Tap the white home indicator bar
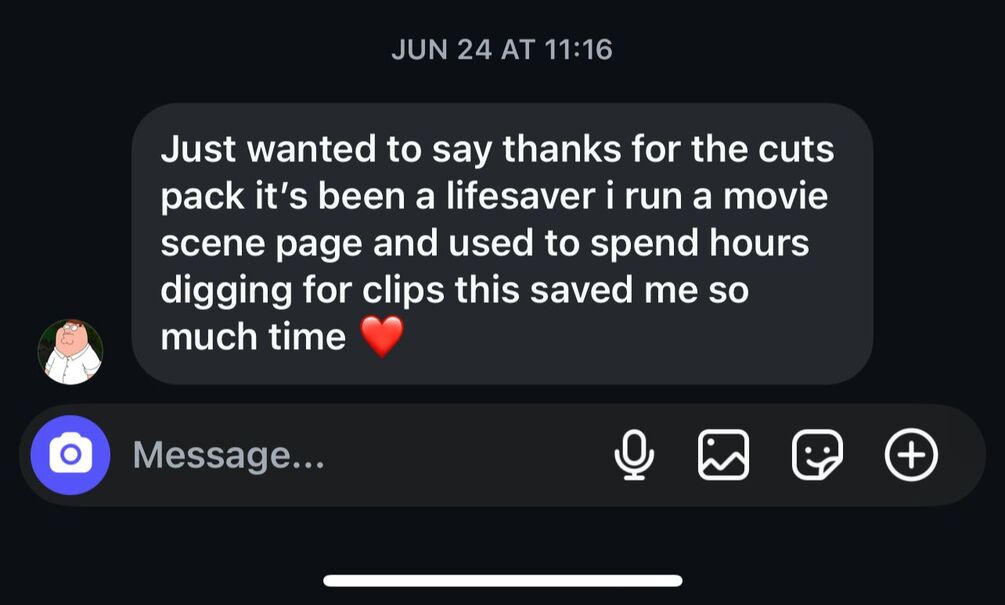Screen dimensions: 1005x605 coord(502,581)
